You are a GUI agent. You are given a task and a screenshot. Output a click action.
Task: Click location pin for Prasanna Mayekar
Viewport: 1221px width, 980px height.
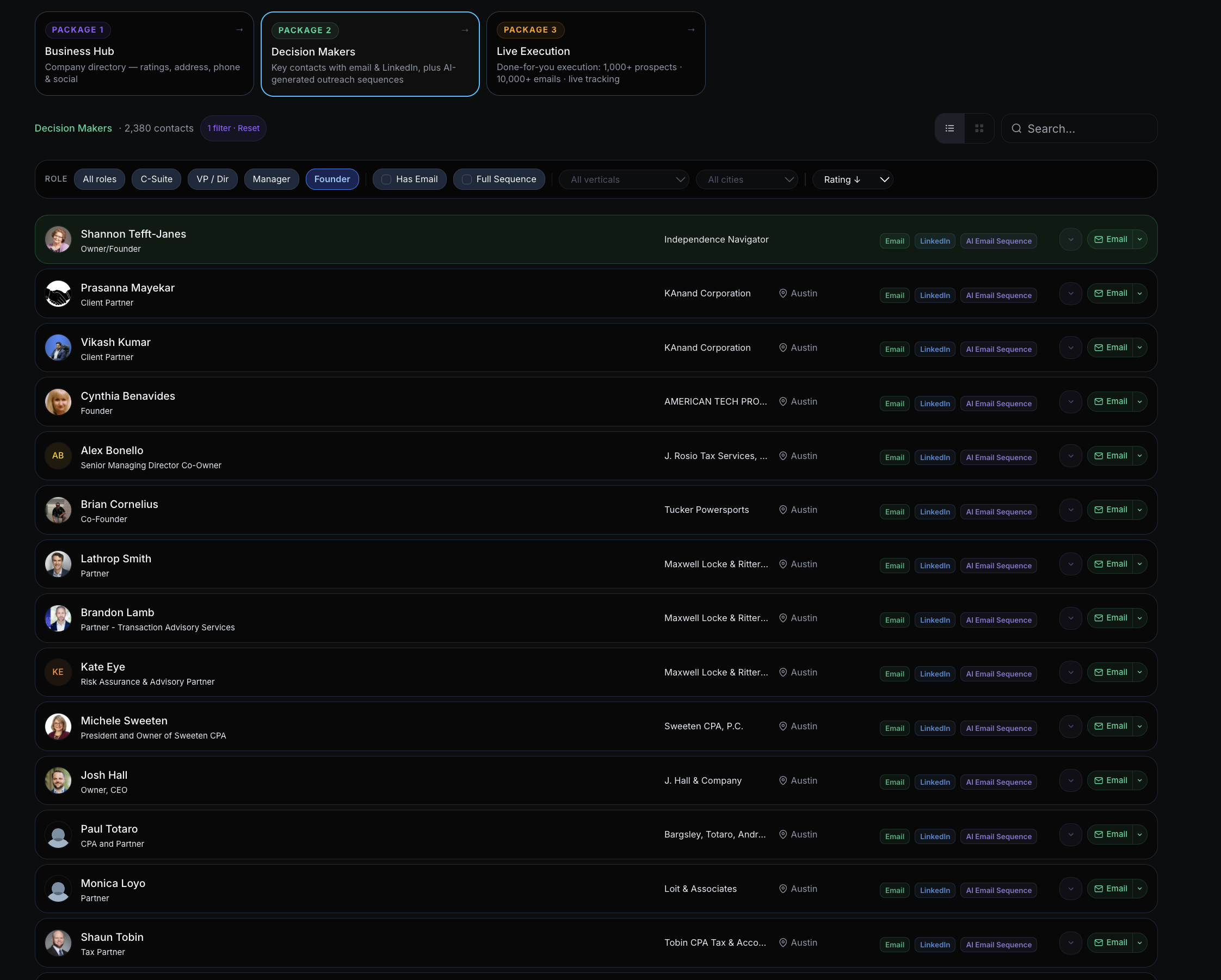click(x=782, y=293)
